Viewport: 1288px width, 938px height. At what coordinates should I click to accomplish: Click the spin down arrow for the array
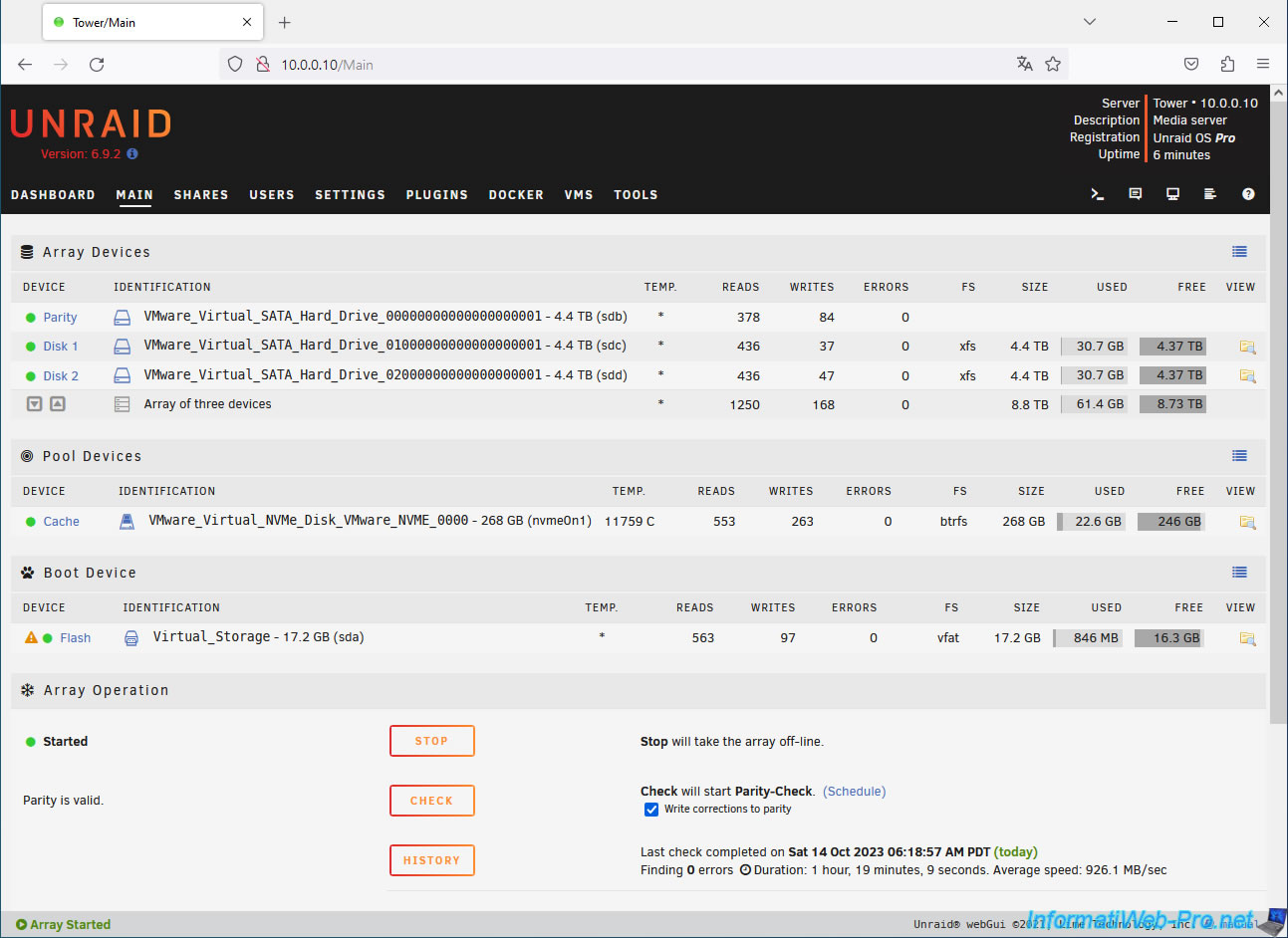34,404
